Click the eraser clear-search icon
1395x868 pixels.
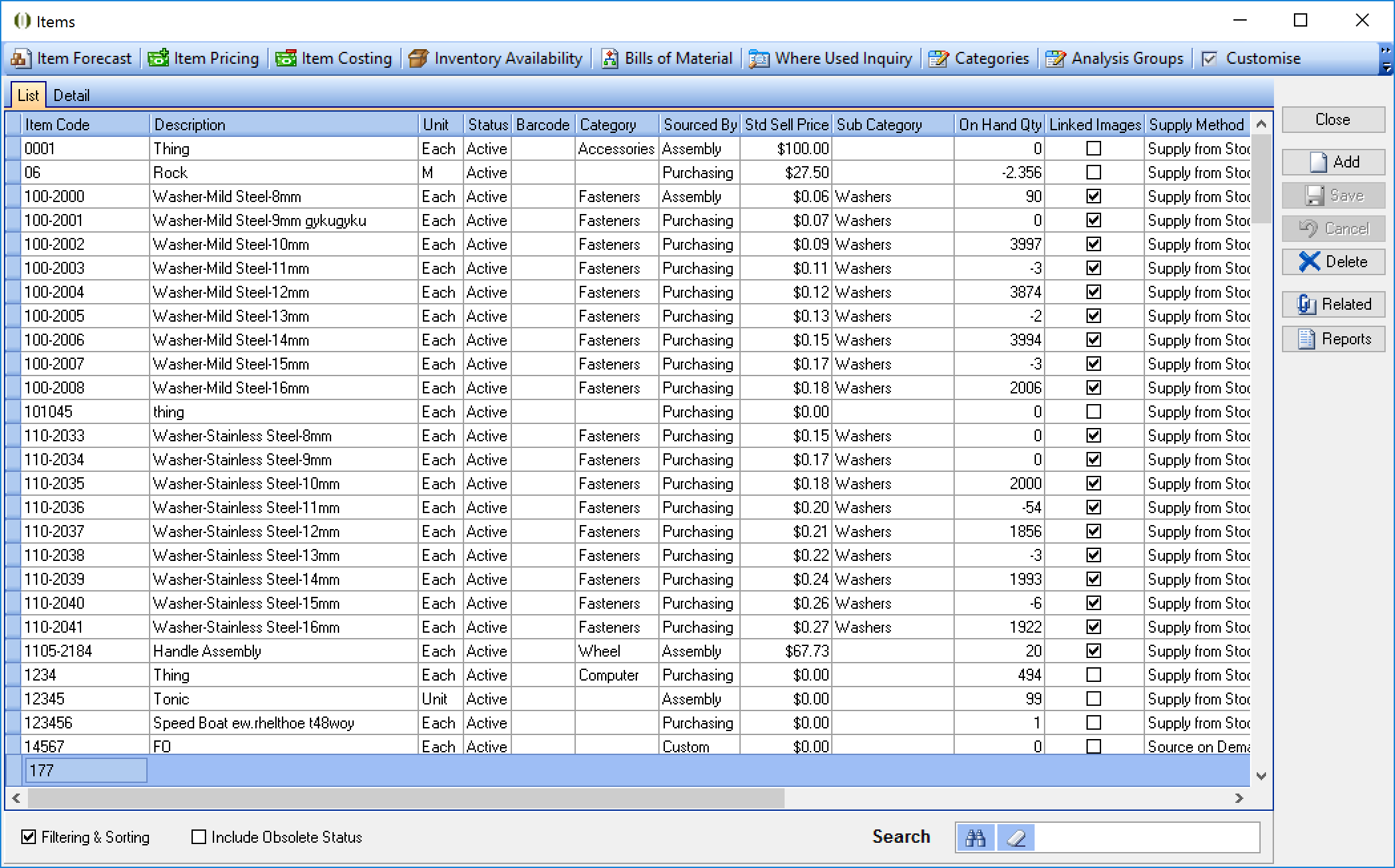pos(1016,837)
